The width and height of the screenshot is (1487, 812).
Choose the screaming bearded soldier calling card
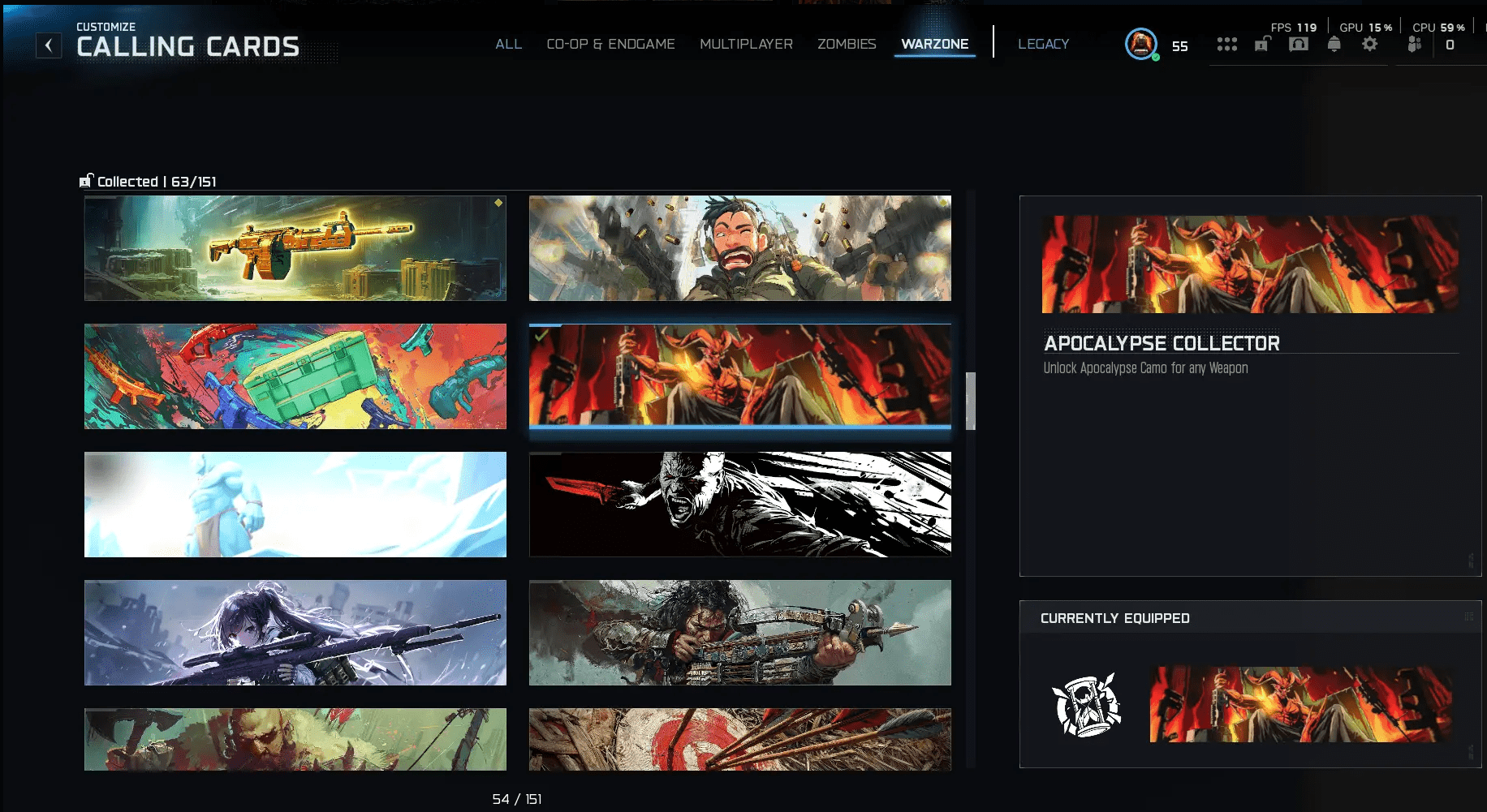tap(739, 248)
